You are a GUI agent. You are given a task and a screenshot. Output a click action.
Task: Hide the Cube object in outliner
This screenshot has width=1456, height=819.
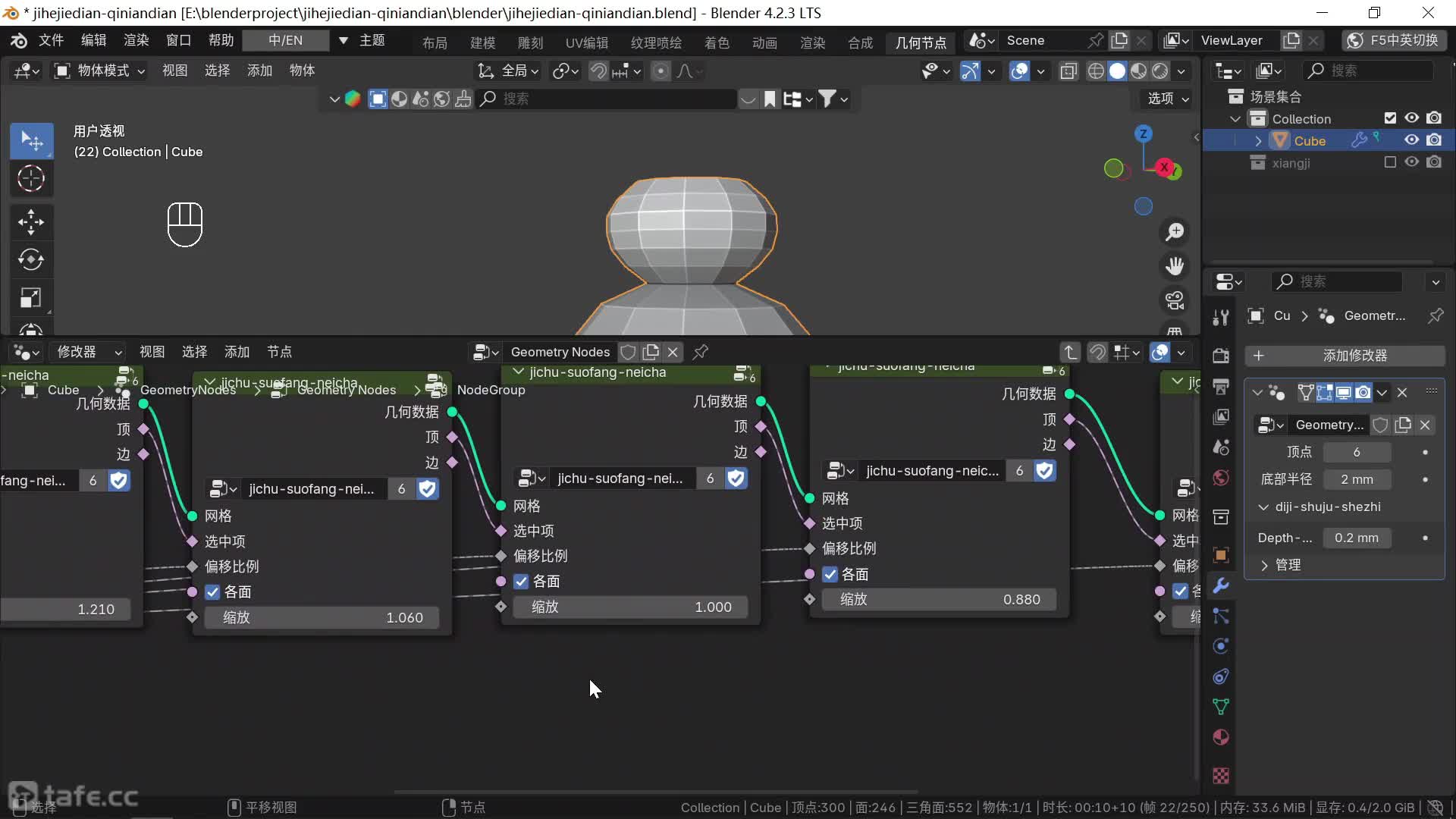click(1411, 140)
